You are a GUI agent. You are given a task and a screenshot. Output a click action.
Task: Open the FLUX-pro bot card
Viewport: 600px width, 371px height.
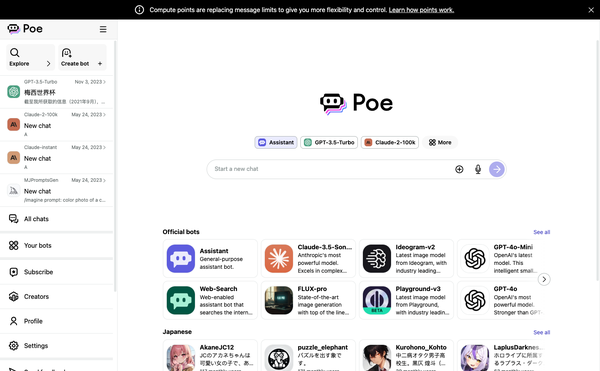pyautogui.click(x=308, y=300)
